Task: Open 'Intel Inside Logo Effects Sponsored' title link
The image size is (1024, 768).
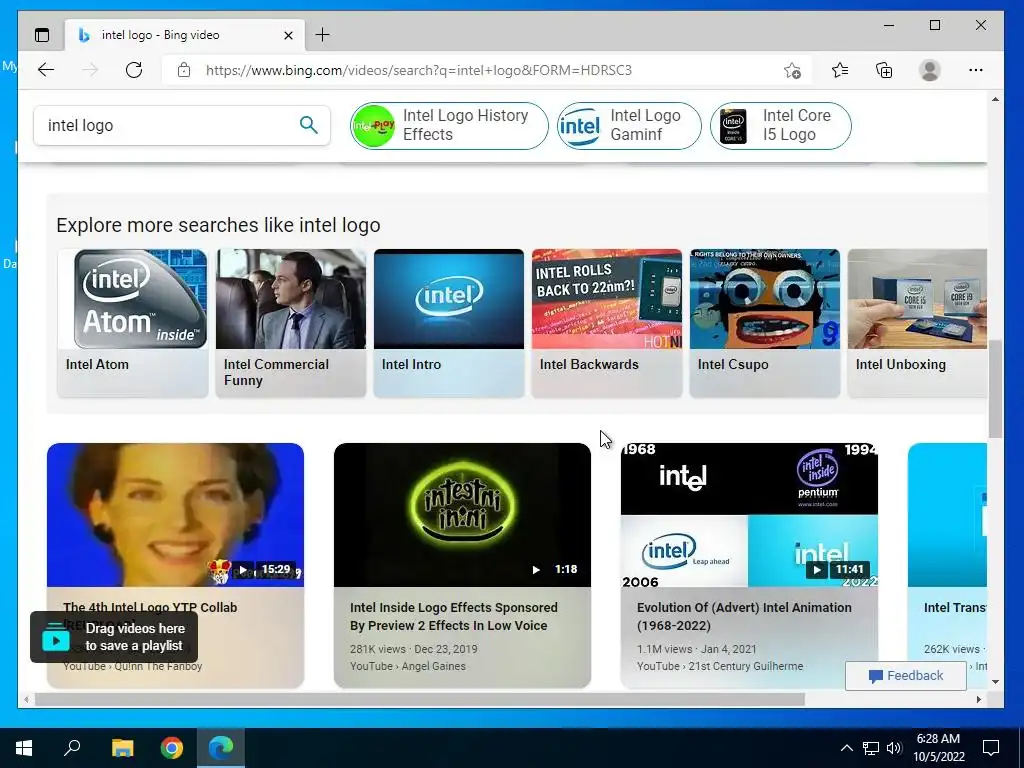Action: (x=454, y=616)
